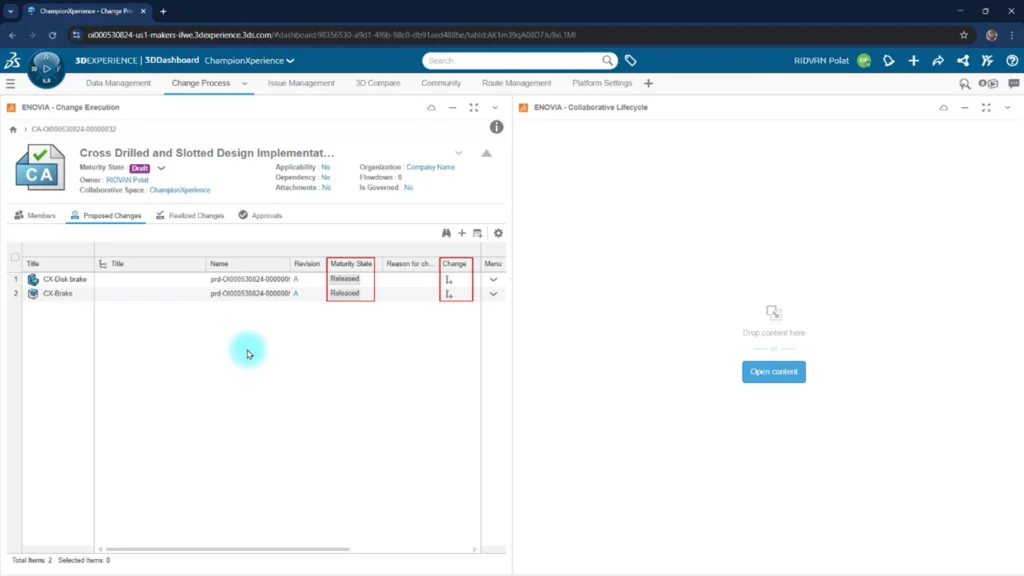Click the home breadcrumb icon

tap(13, 129)
